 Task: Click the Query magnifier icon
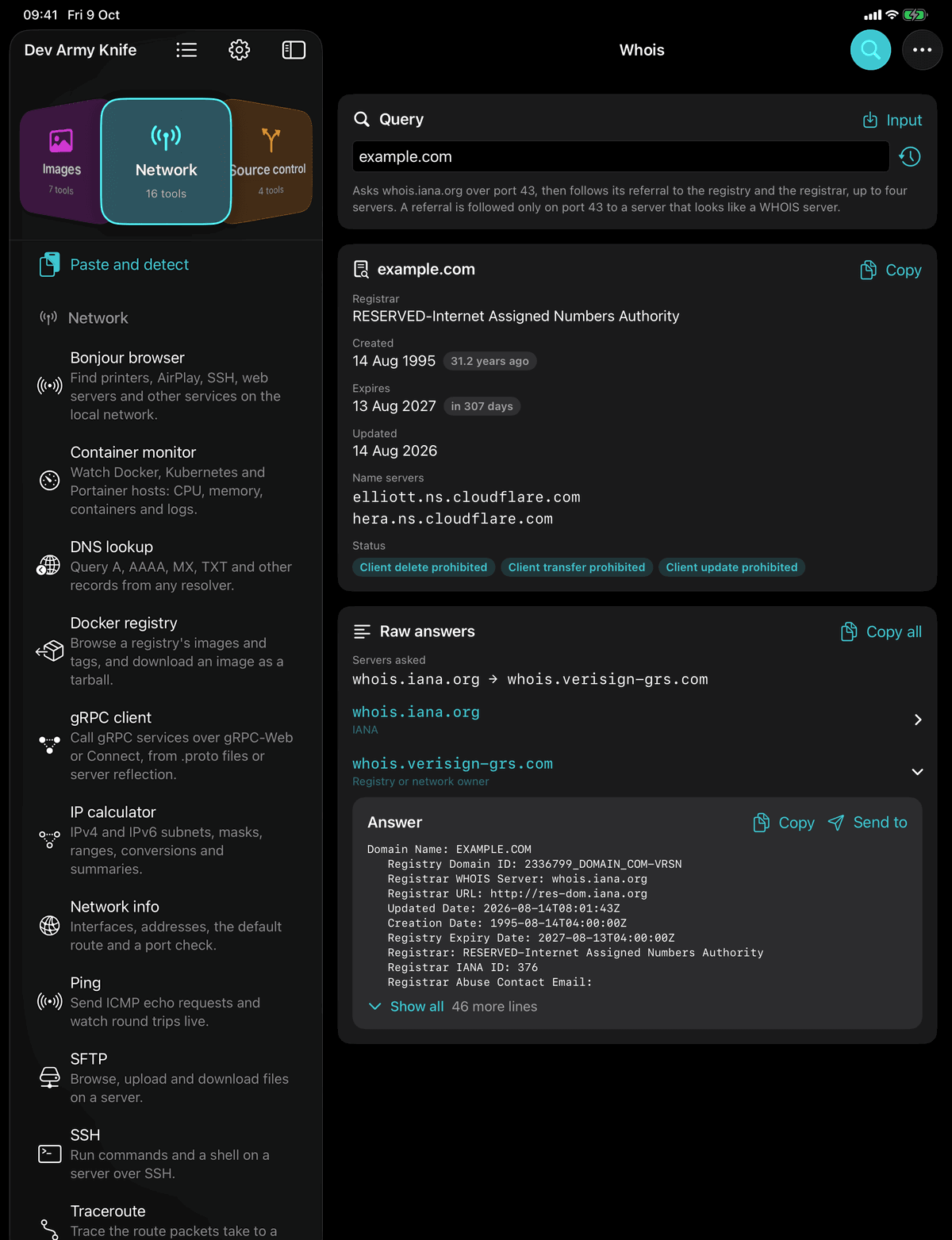pyautogui.click(x=362, y=119)
